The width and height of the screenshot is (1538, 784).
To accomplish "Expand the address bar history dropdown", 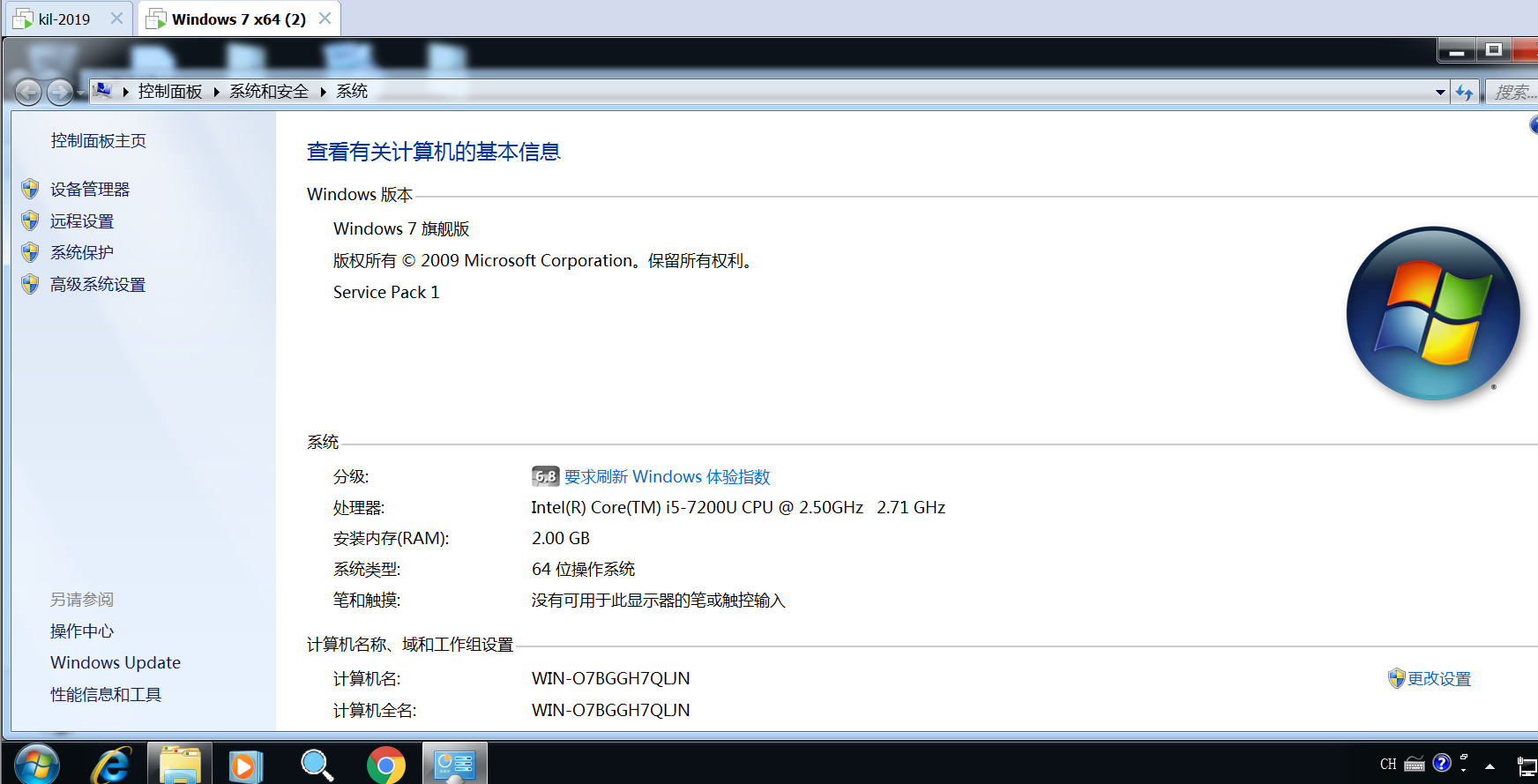I will 1440,92.
